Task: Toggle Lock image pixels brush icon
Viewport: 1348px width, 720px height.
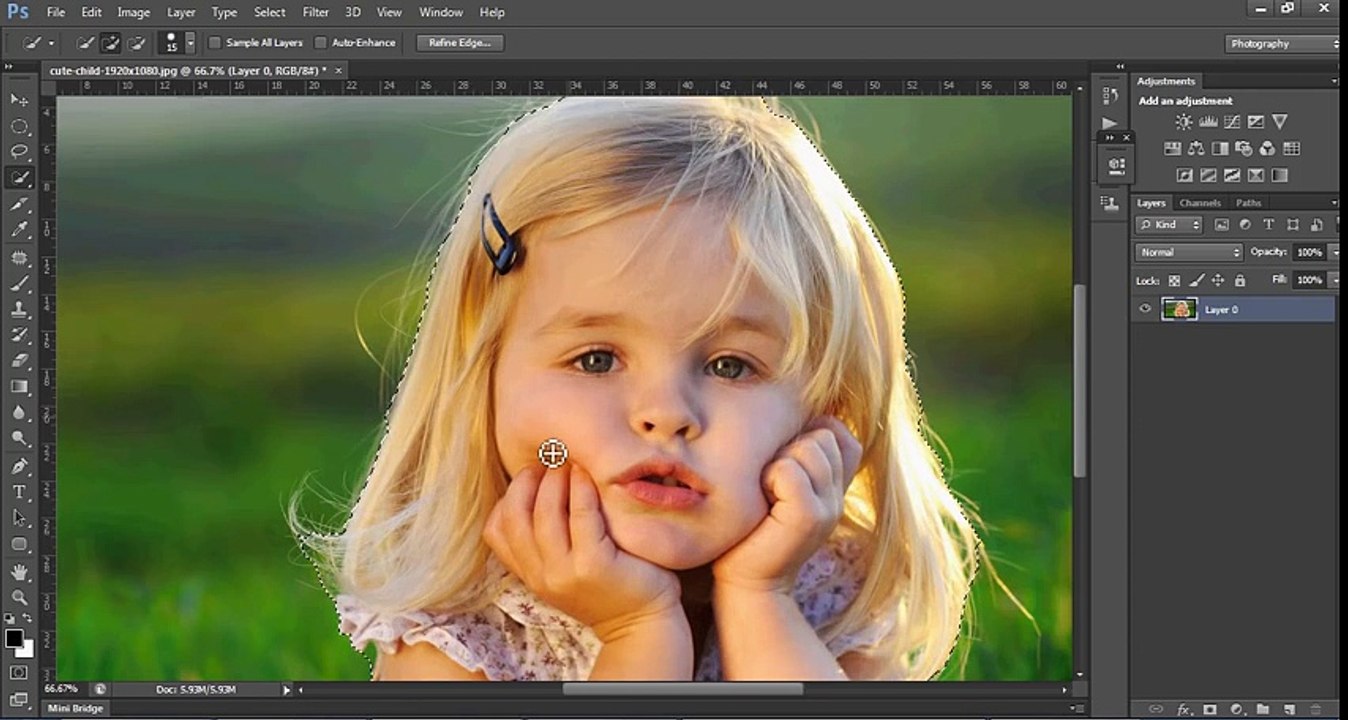Action: [1197, 281]
